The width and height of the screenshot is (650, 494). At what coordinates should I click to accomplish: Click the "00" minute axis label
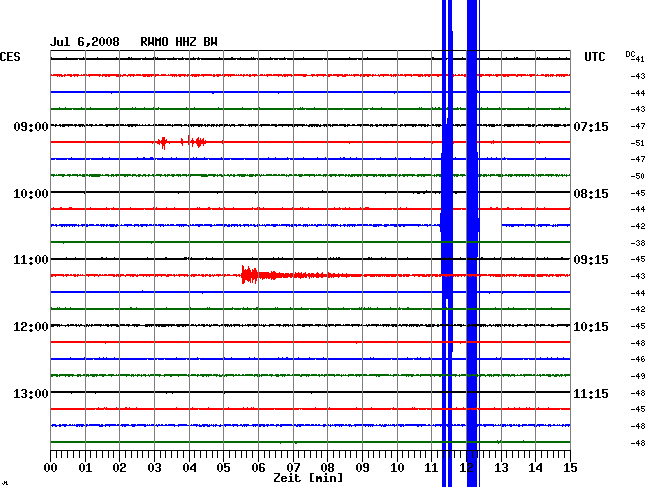51,468
